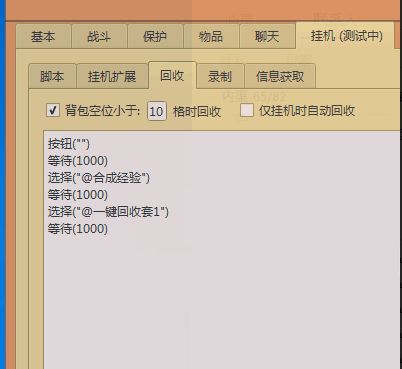Open the 基本 tab
The width and height of the screenshot is (402, 369).
(x=43, y=36)
